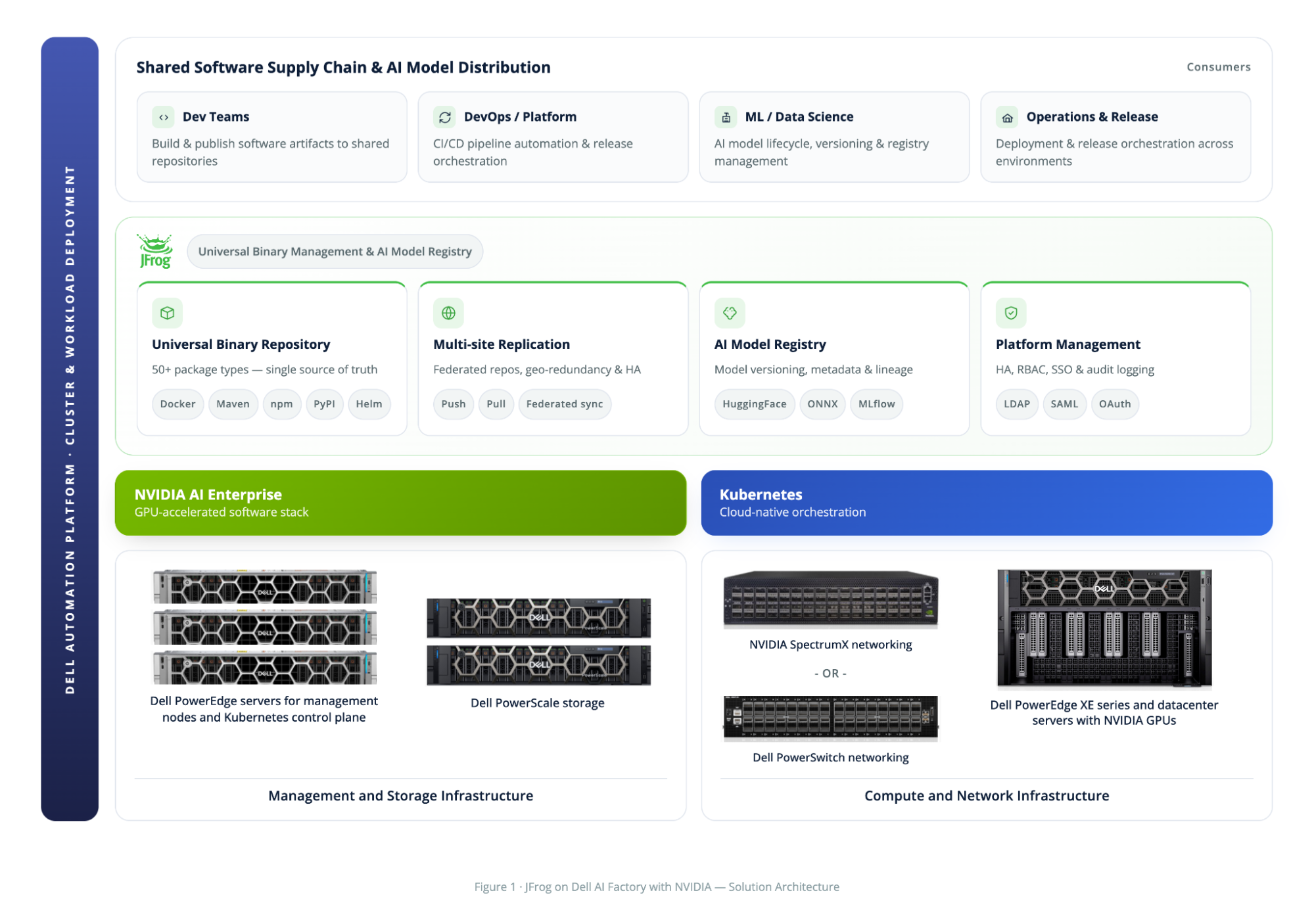Screen dimensions: 1314x924
Task: Click the Multi-site Replication globe icon
Action: click(448, 313)
